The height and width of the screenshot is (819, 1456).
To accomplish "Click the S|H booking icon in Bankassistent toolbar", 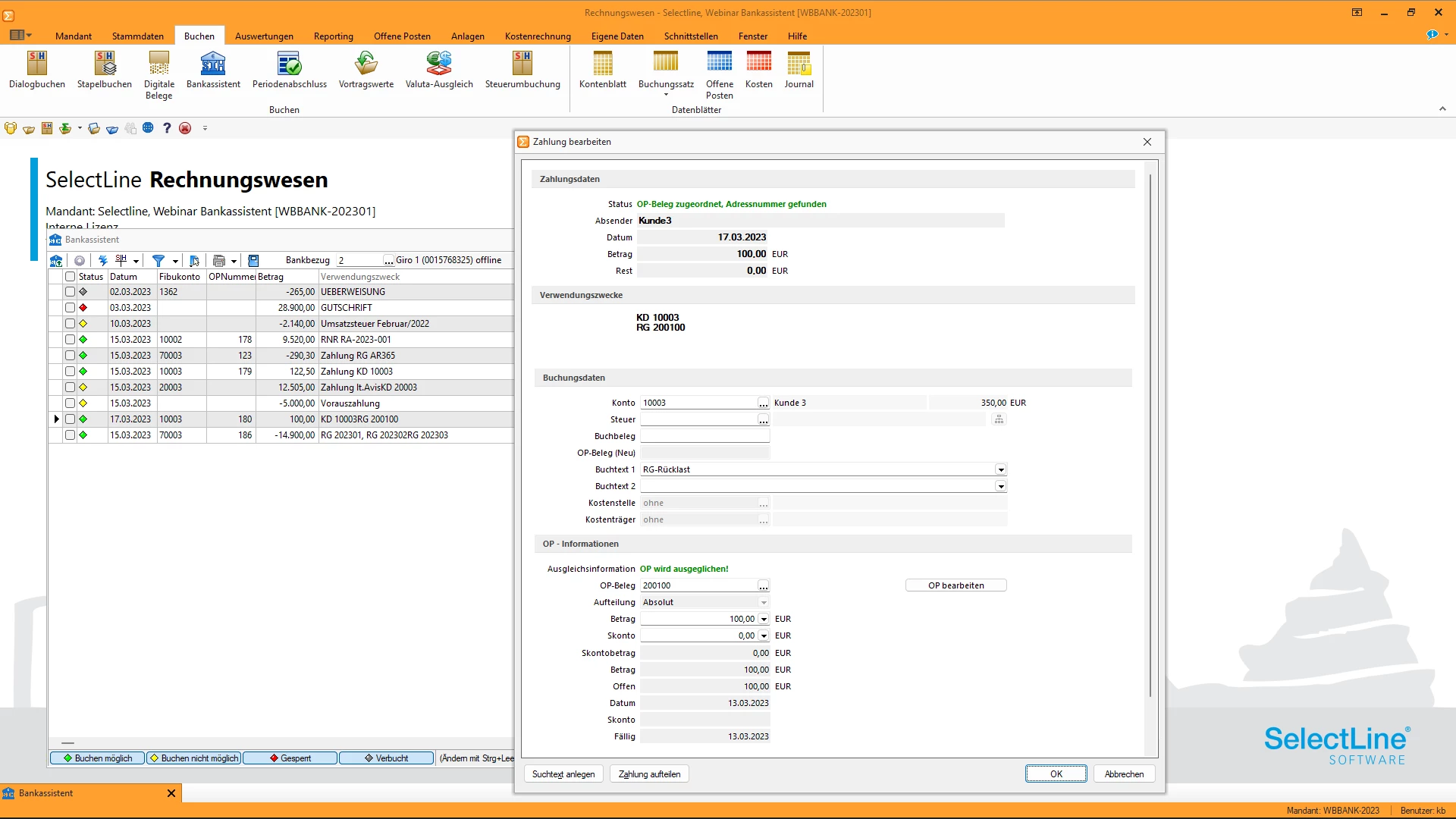I will [x=121, y=260].
